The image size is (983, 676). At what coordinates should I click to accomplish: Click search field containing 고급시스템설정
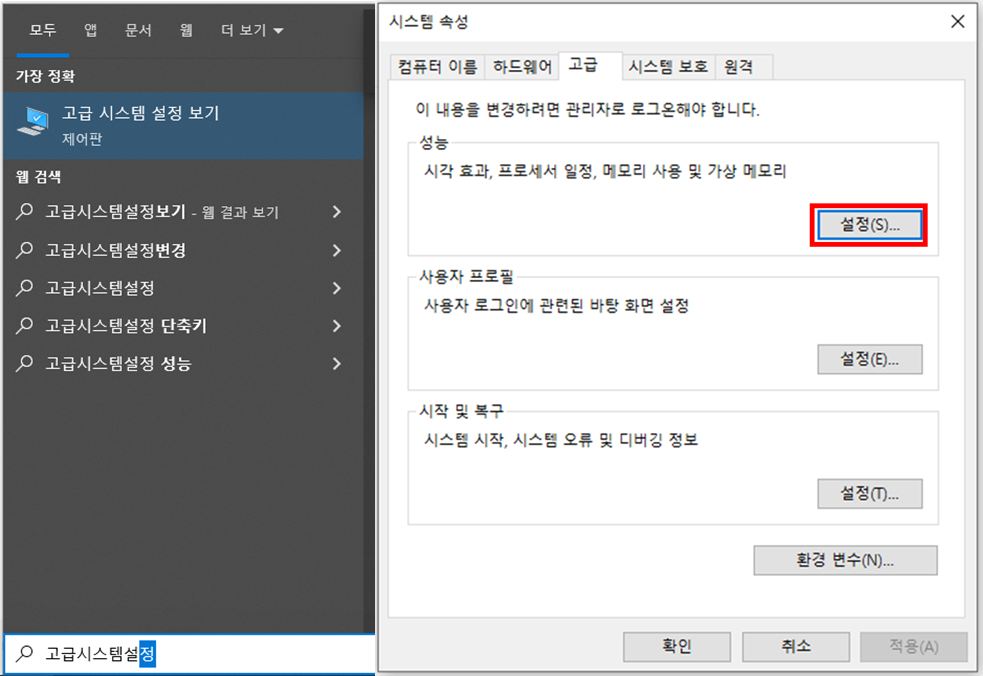(189, 654)
